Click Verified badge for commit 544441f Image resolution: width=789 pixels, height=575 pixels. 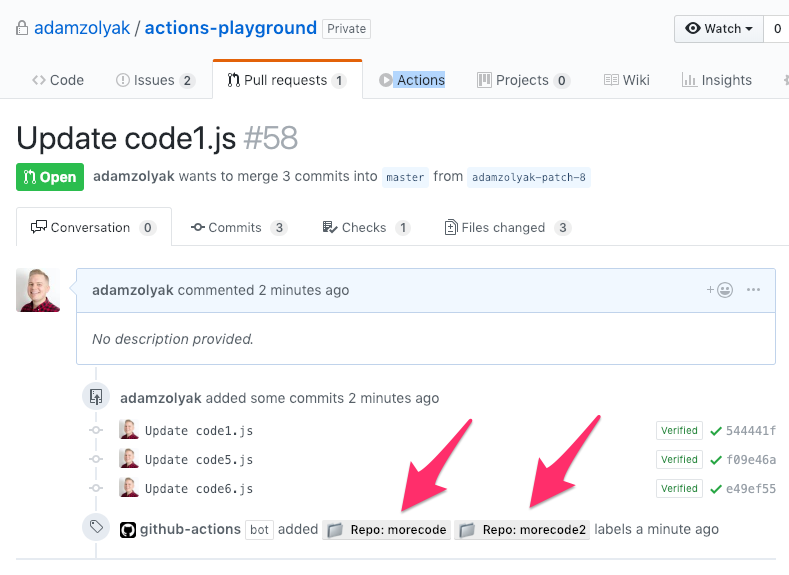click(x=679, y=431)
